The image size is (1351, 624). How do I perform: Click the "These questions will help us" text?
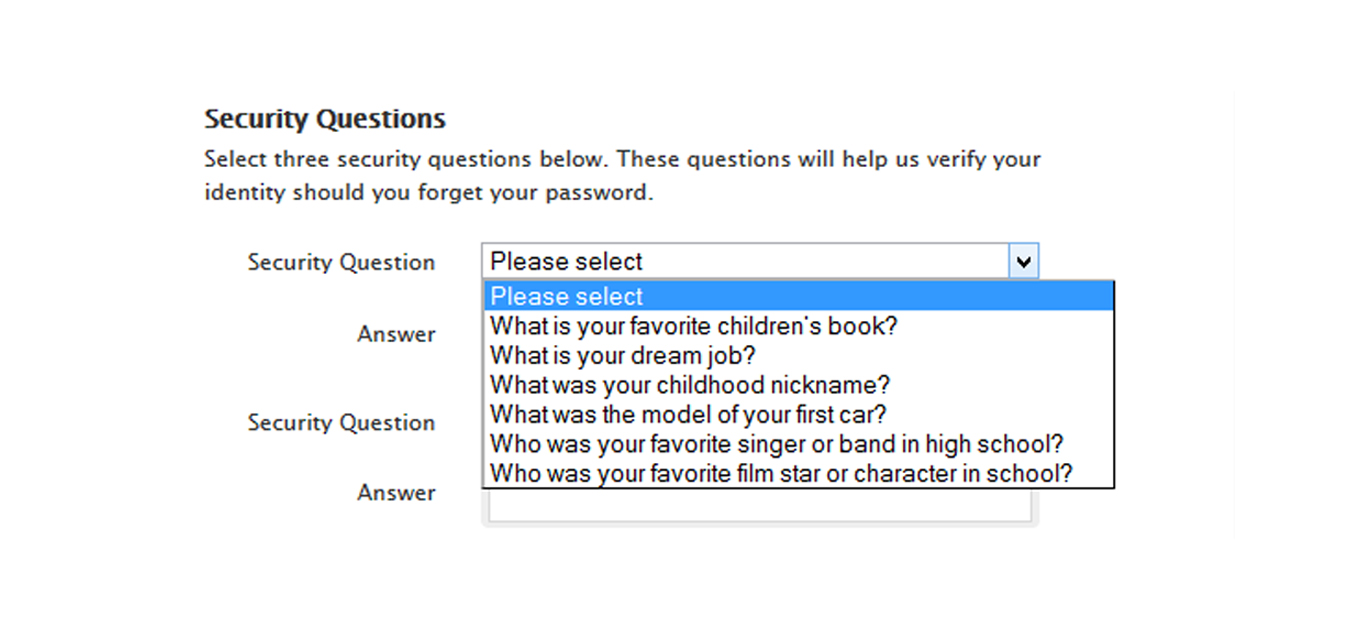click(752, 159)
